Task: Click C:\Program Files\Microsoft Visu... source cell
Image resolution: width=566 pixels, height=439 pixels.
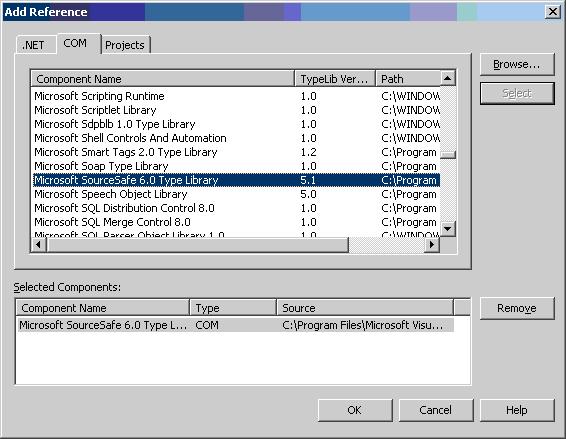Action: [x=362, y=325]
